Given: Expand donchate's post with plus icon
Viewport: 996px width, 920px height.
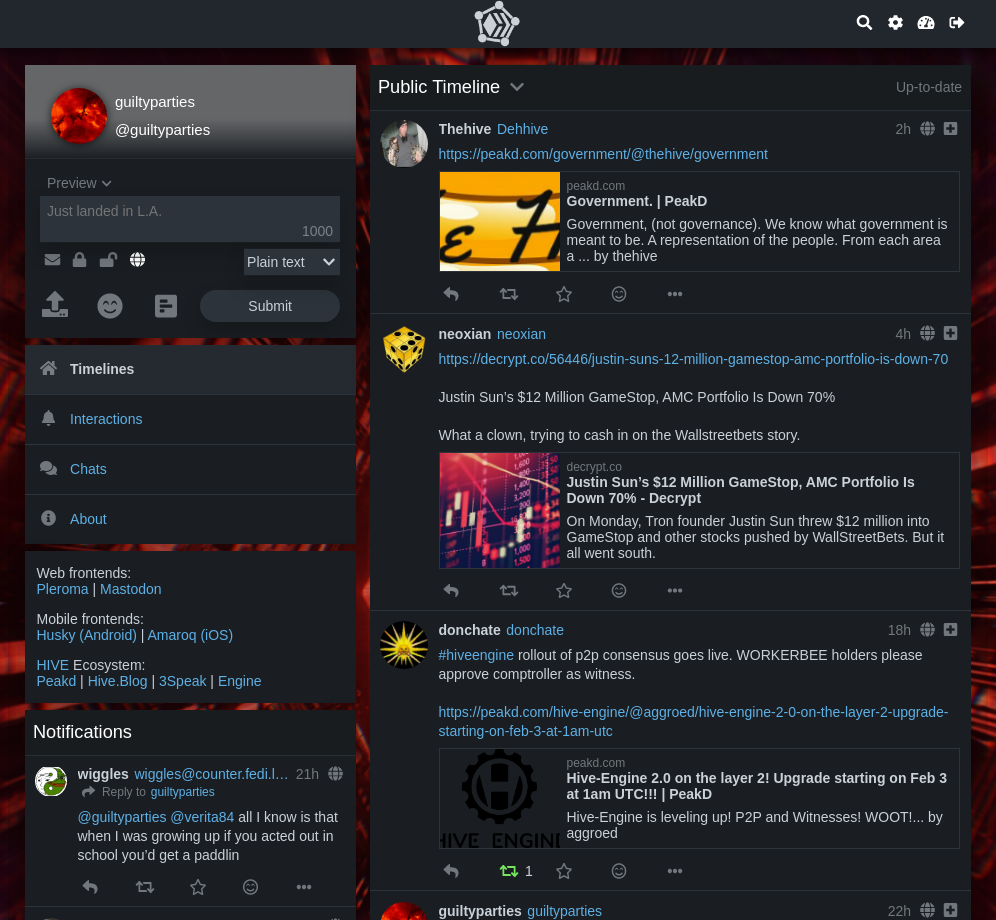Looking at the screenshot, I should click(950, 630).
